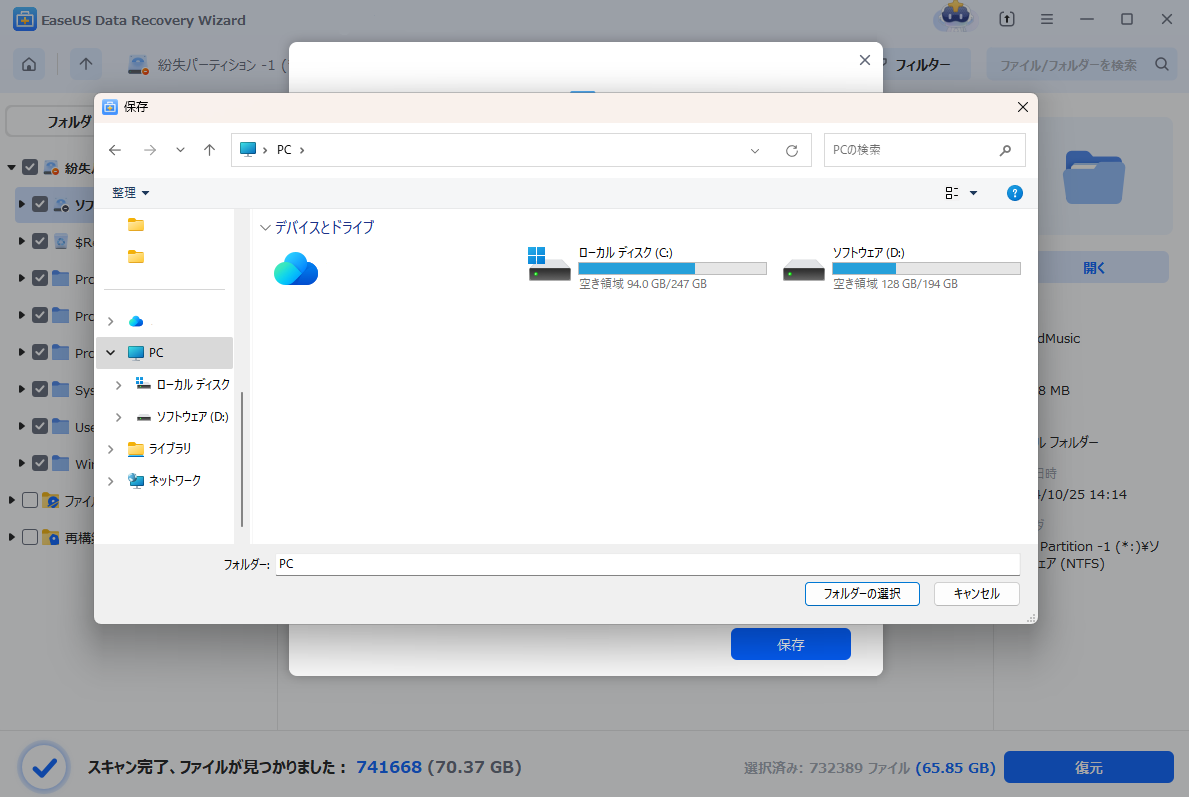
Task: Click the back arrow in save dialog
Action: [x=115, y=150]
